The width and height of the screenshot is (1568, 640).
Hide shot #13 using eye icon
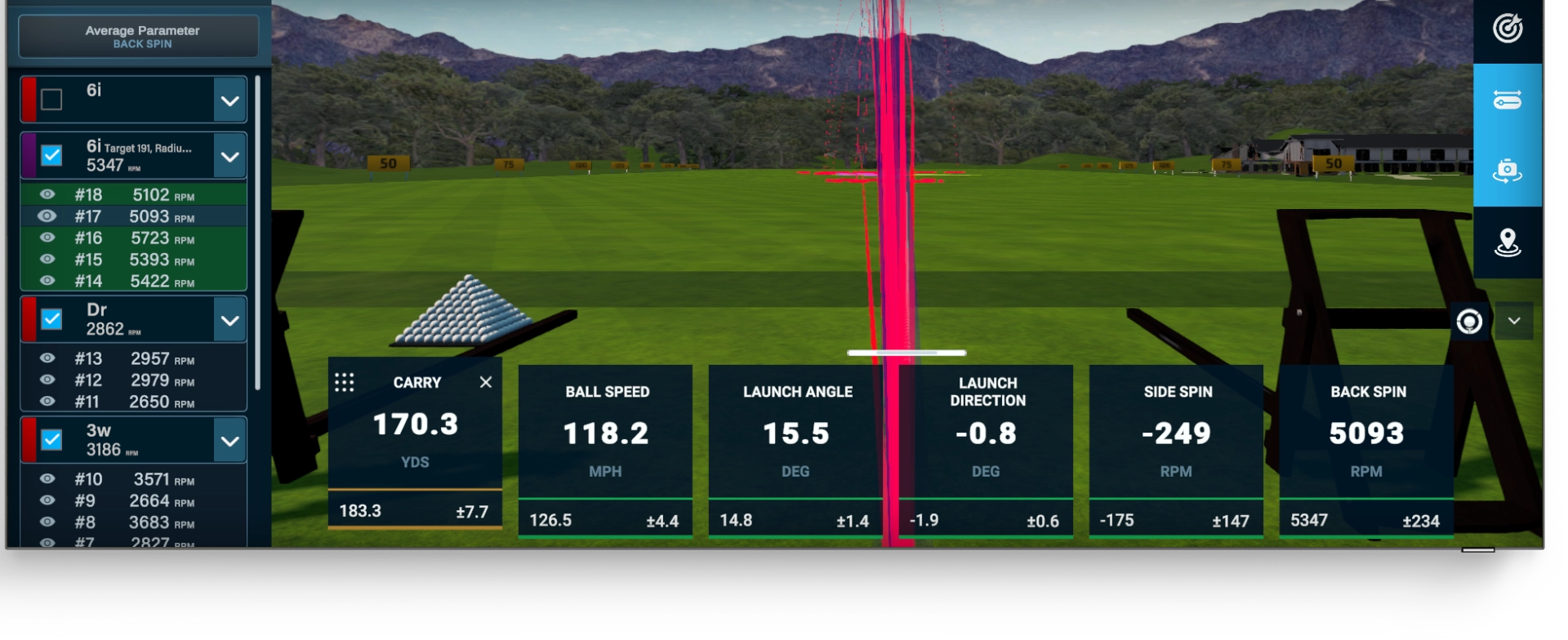[47, 358]
